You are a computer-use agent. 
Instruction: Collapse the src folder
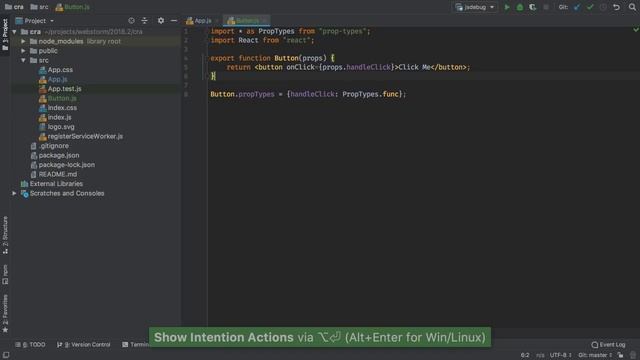(23, 60)
